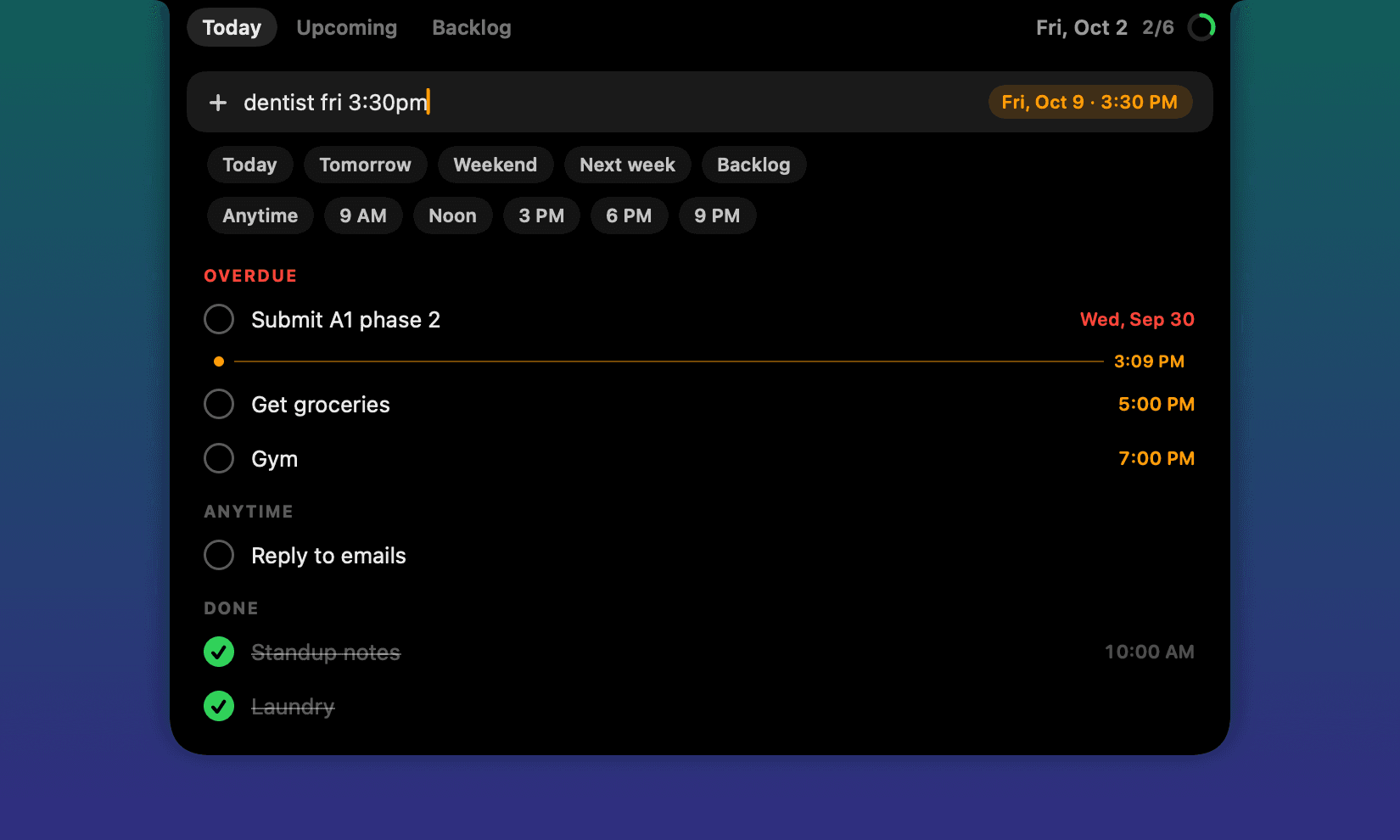1400x840 pixels.
Task: Click the Standup notes struck-through title
Action: [326, 652]
